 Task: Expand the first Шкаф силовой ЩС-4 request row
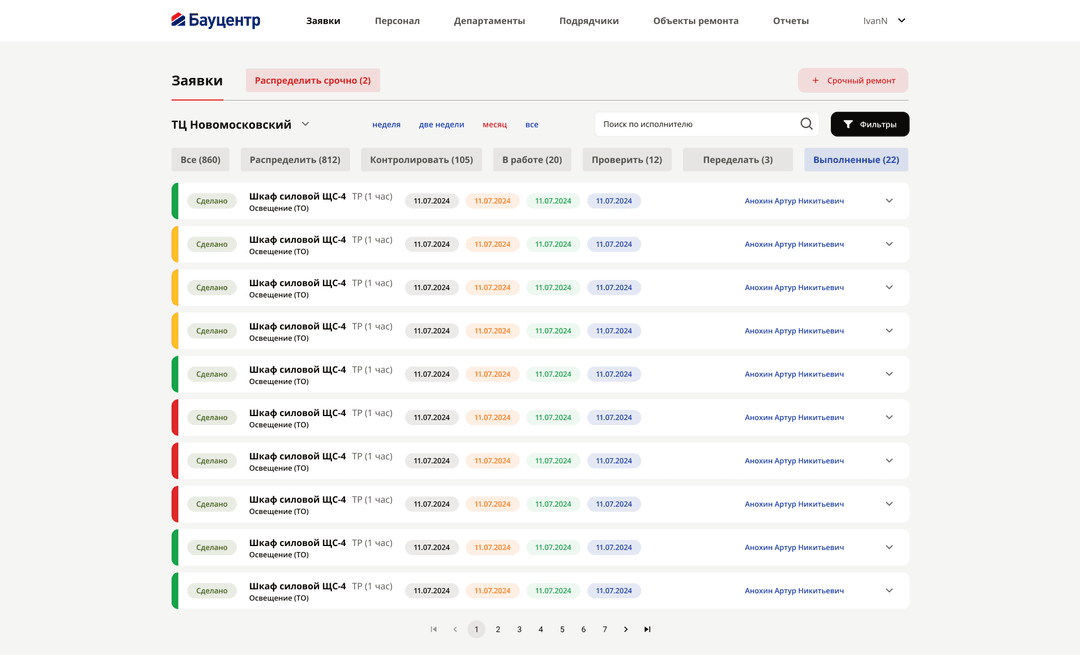pos(888,201)
